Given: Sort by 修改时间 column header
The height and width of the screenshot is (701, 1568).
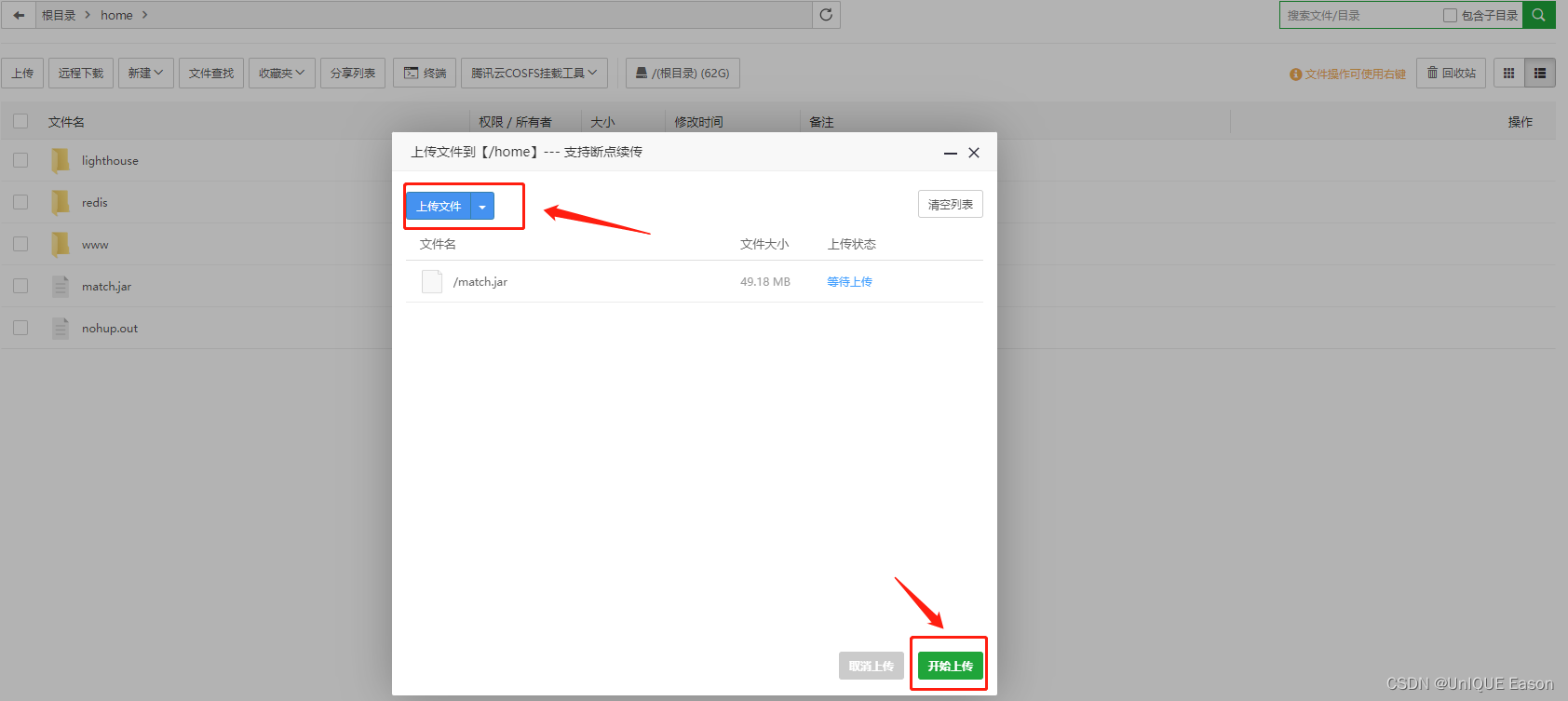Looking at the screenshot, I should click(x=698, y=122).
